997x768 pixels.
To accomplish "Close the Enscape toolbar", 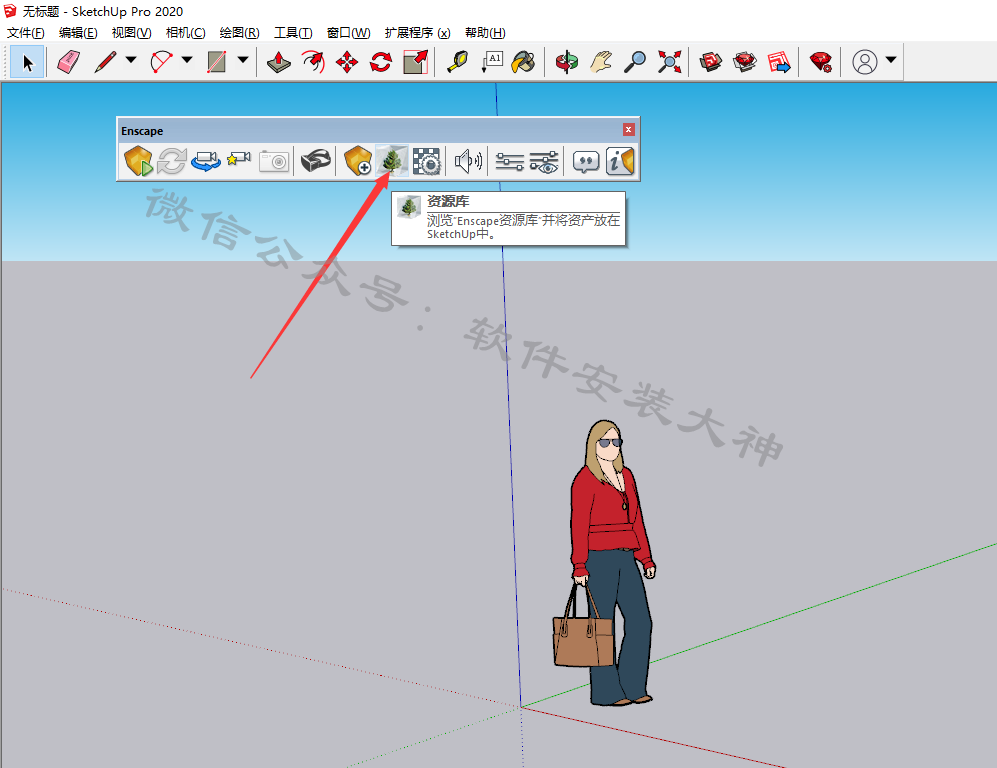I will 628,130.
